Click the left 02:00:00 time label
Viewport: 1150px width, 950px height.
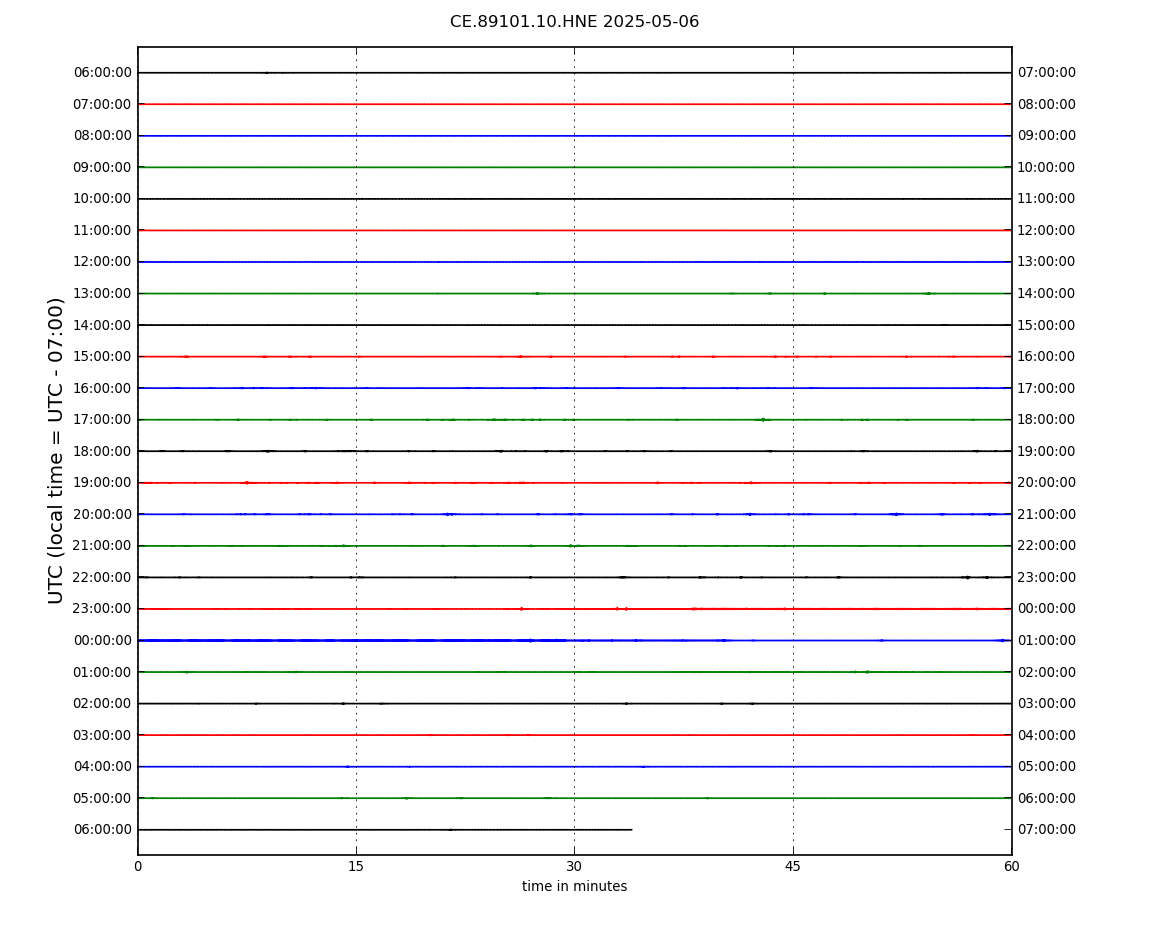(x=102, y=704)
